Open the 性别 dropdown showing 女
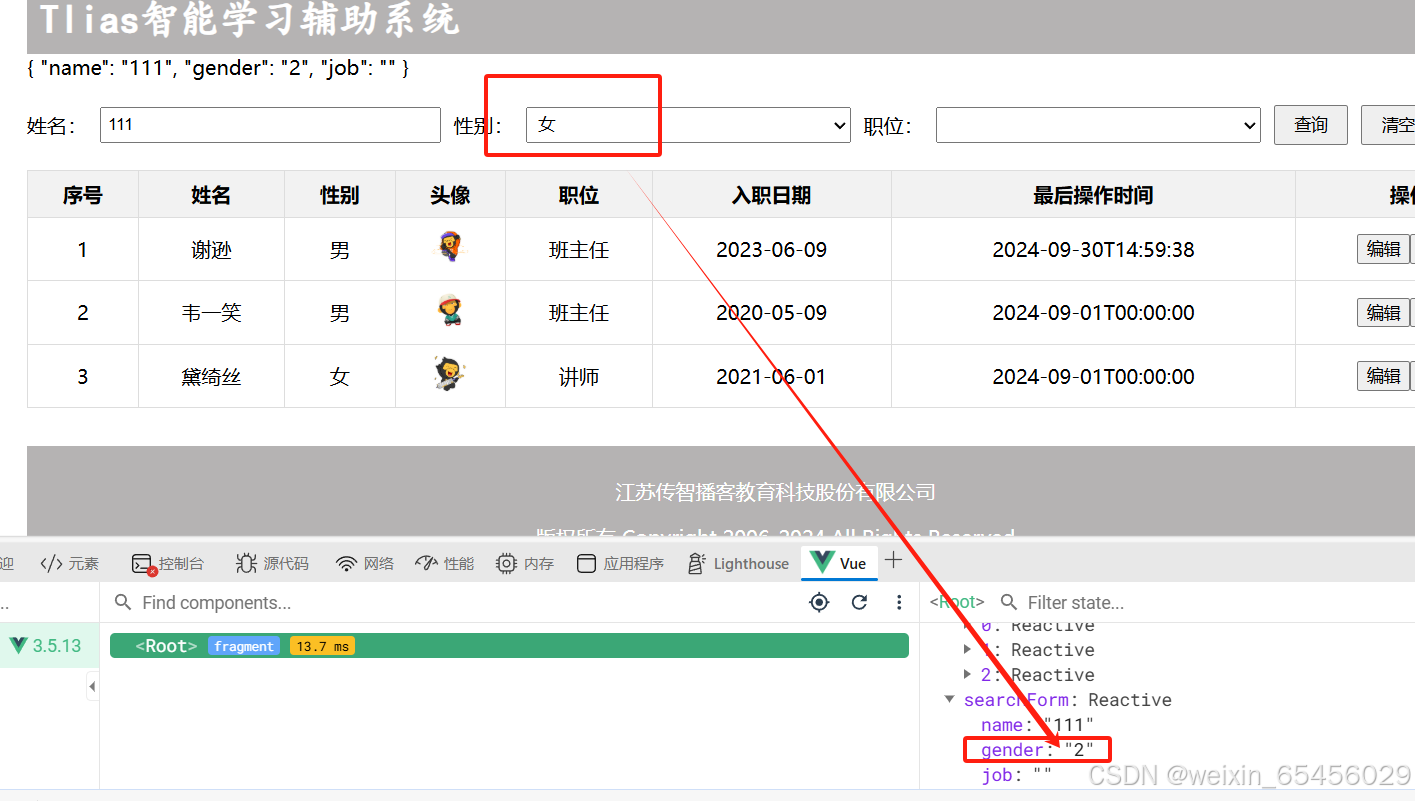Screen dimensions: 1415x801 [x=688, y=125]
